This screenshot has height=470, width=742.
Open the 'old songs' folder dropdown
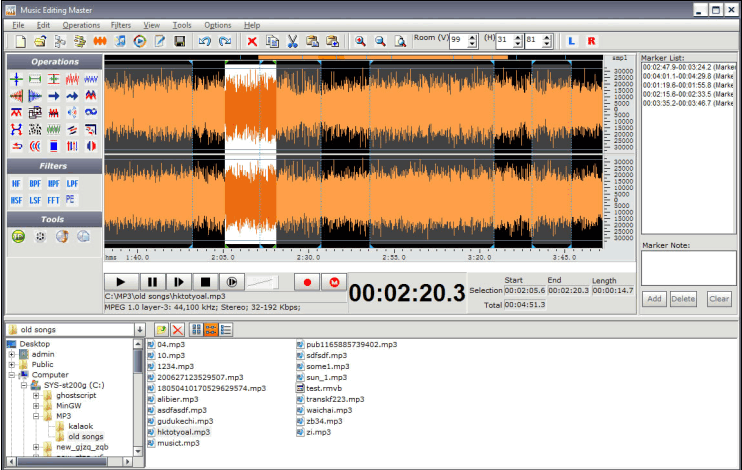pos(138,329)
